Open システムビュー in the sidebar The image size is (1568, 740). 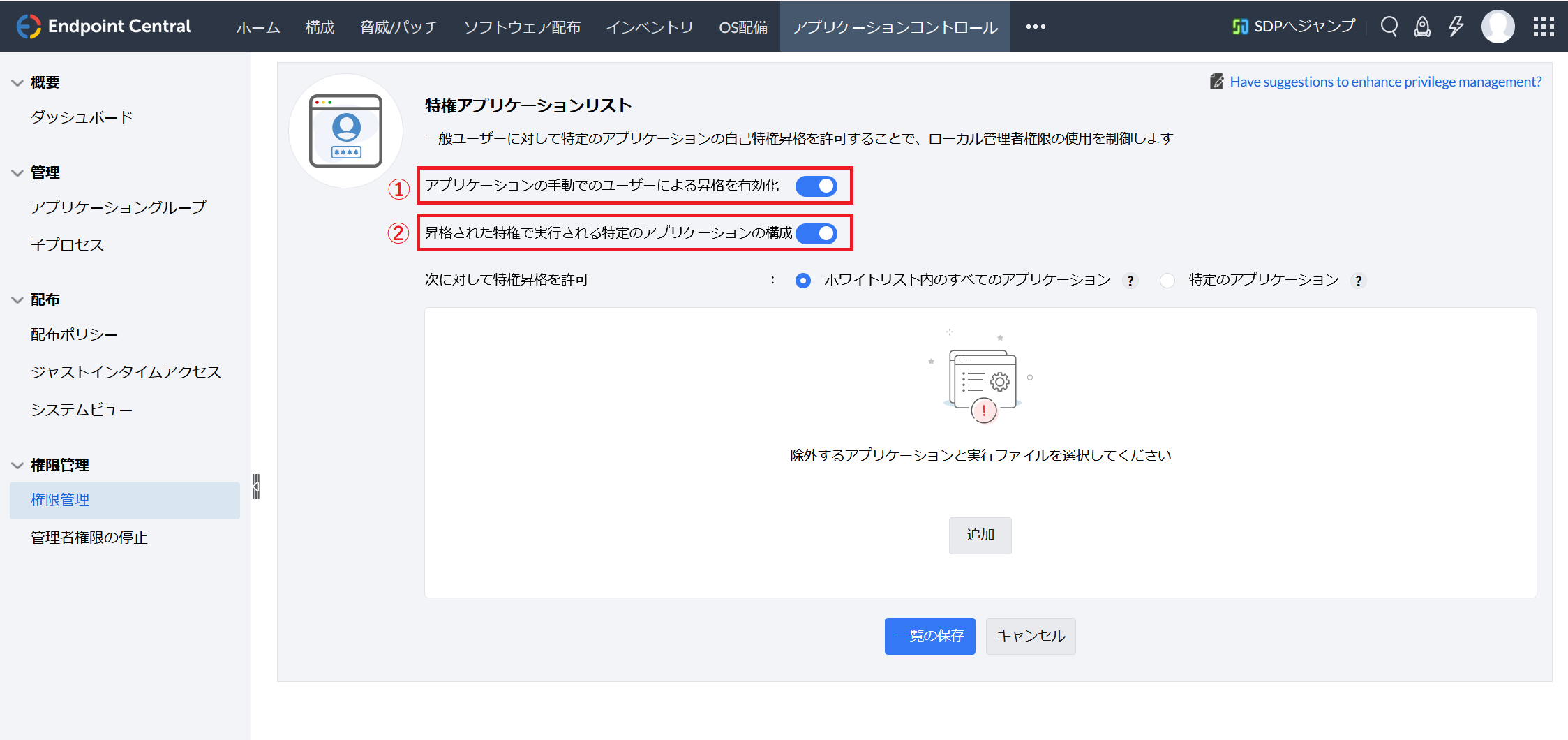82,410
